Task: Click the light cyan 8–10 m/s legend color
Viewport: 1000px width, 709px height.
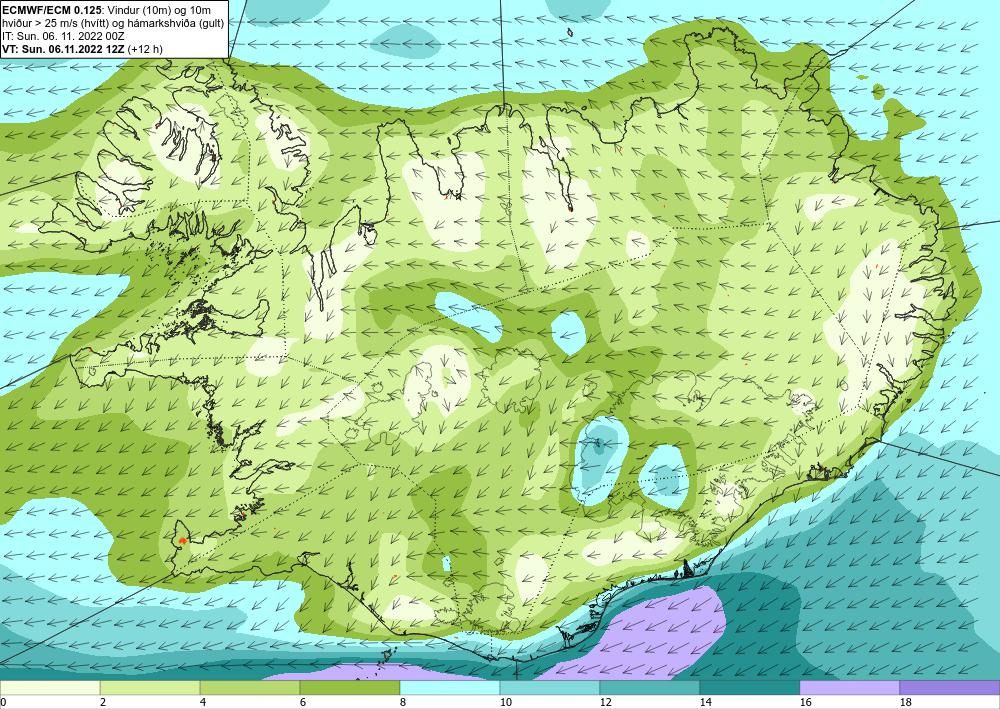Action: 450,688
